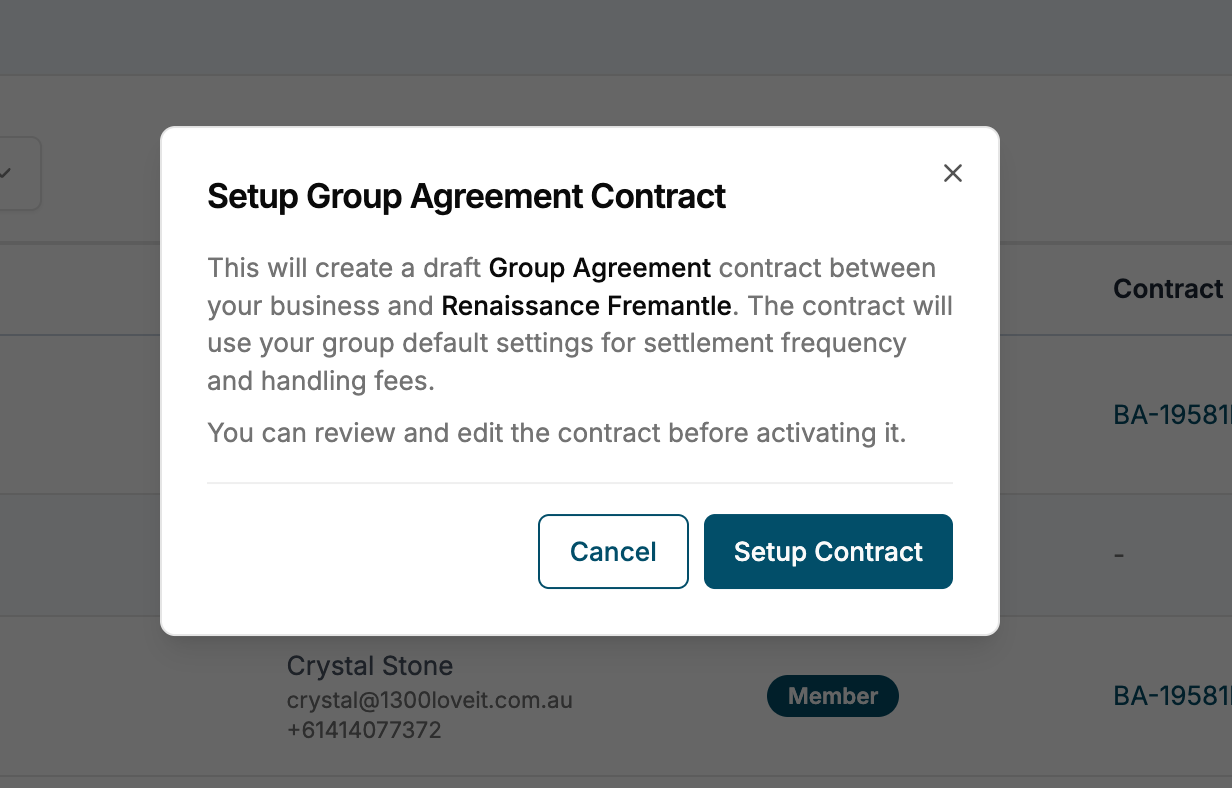Viewport: 1232px width, 788px height.
Task: Confirm with the Setup Contract button
Action: 828,551
